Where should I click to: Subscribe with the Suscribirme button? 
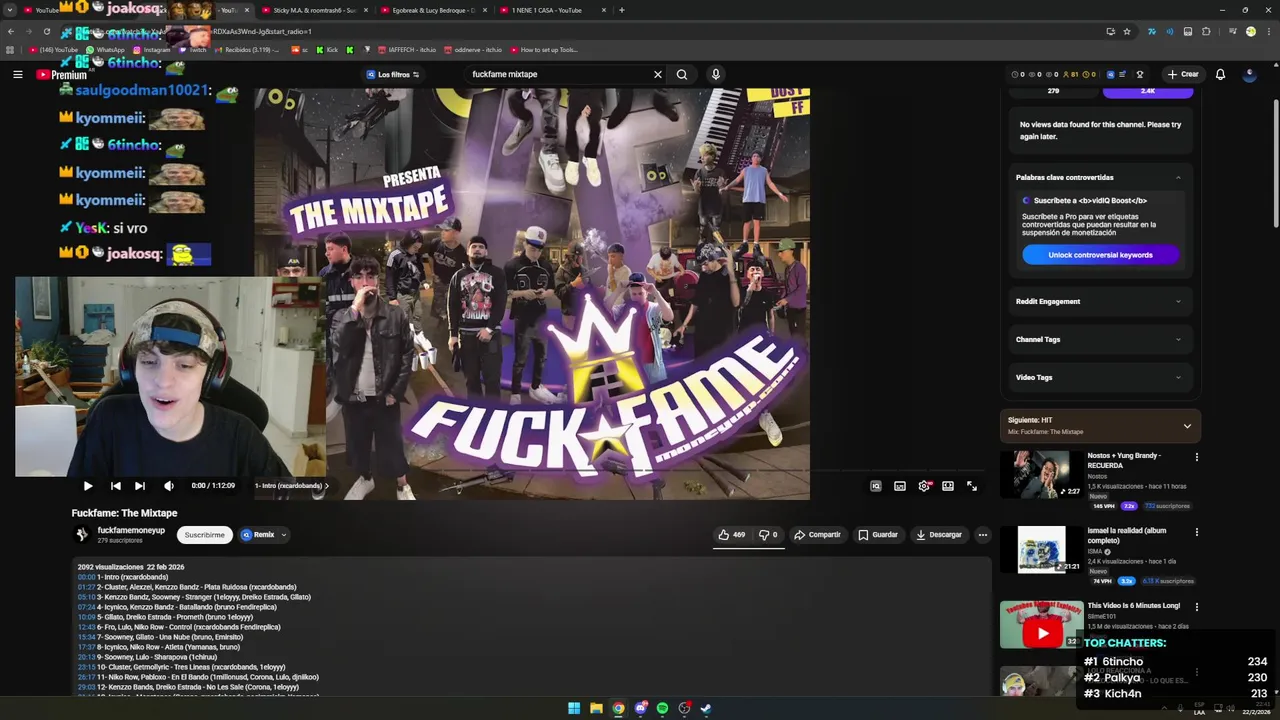(x=205, y=535)
